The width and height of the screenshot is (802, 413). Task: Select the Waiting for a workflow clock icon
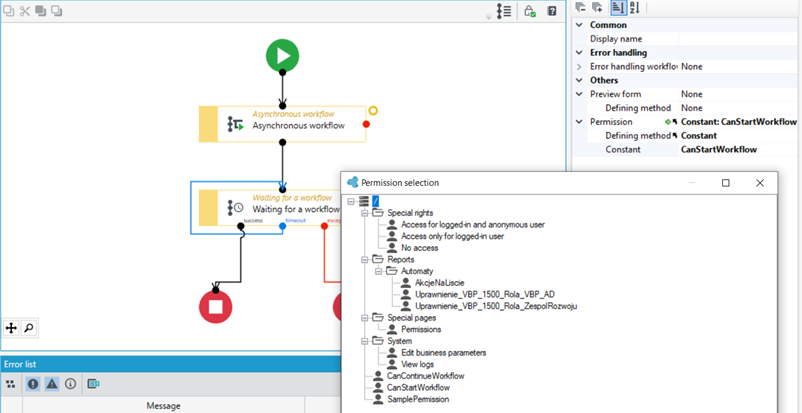coord(235,207)
